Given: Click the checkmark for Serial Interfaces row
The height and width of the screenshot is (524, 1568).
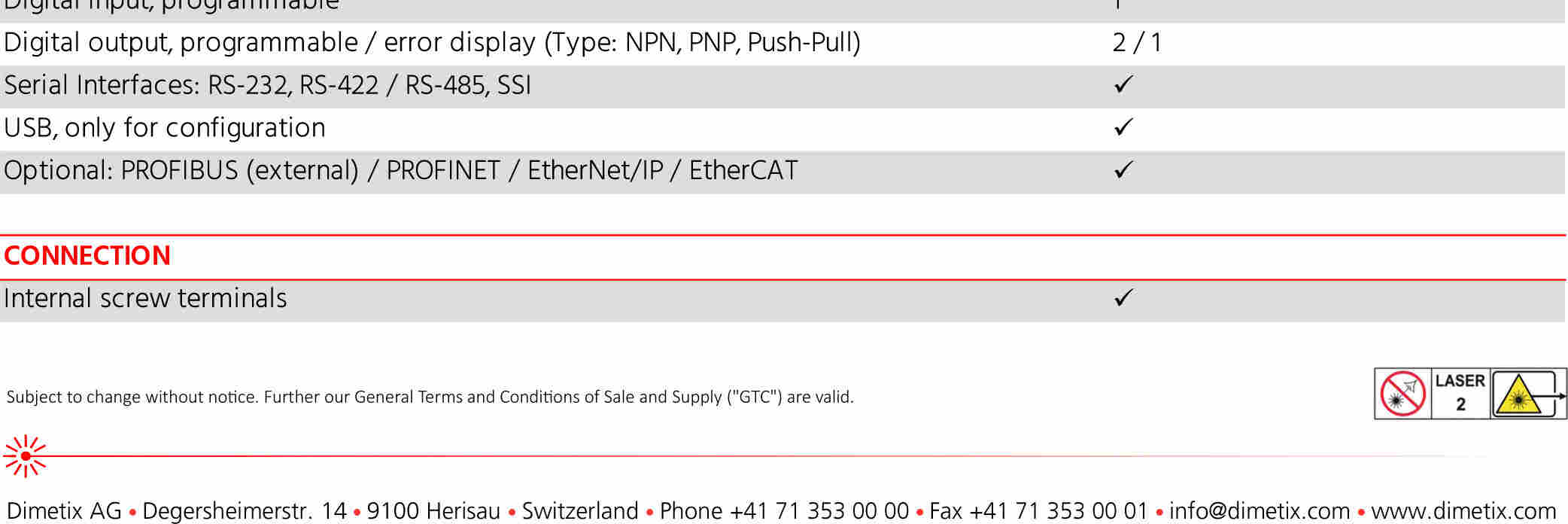Looking at the screenshot, I should tap(1123, 84).
